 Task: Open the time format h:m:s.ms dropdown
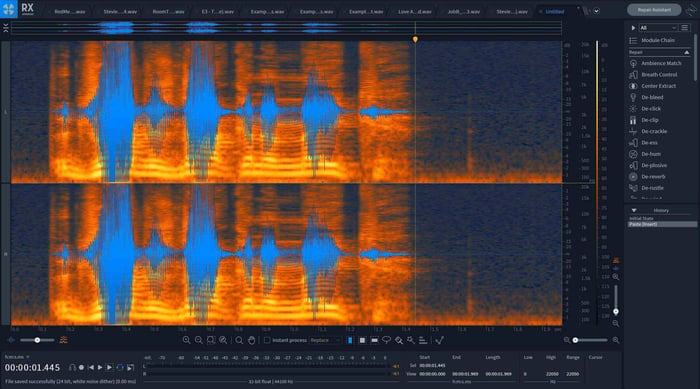(x=17, y=357)
